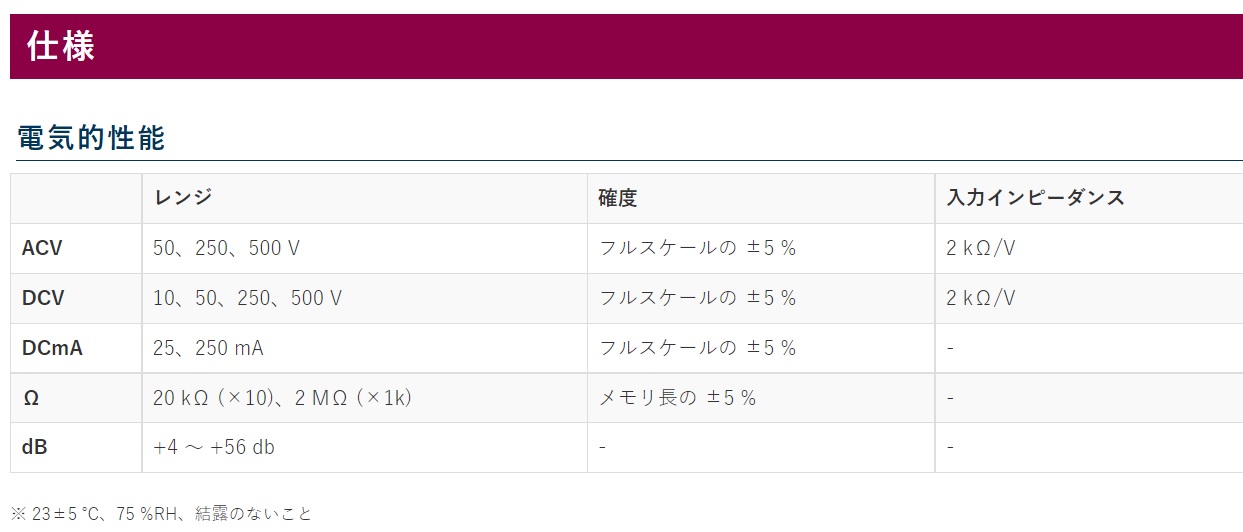This screenshot has height=532, width=1243.
Task: Click the 確度 column header
Action: pos(617,198)
